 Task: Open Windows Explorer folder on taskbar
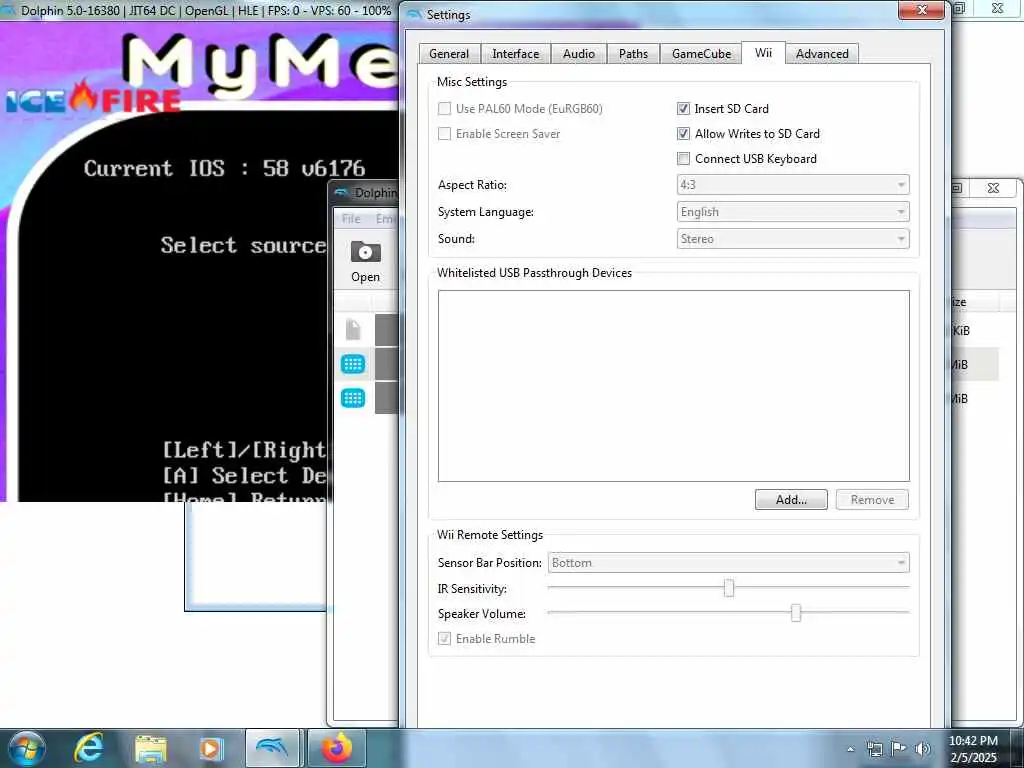(151, 749)
